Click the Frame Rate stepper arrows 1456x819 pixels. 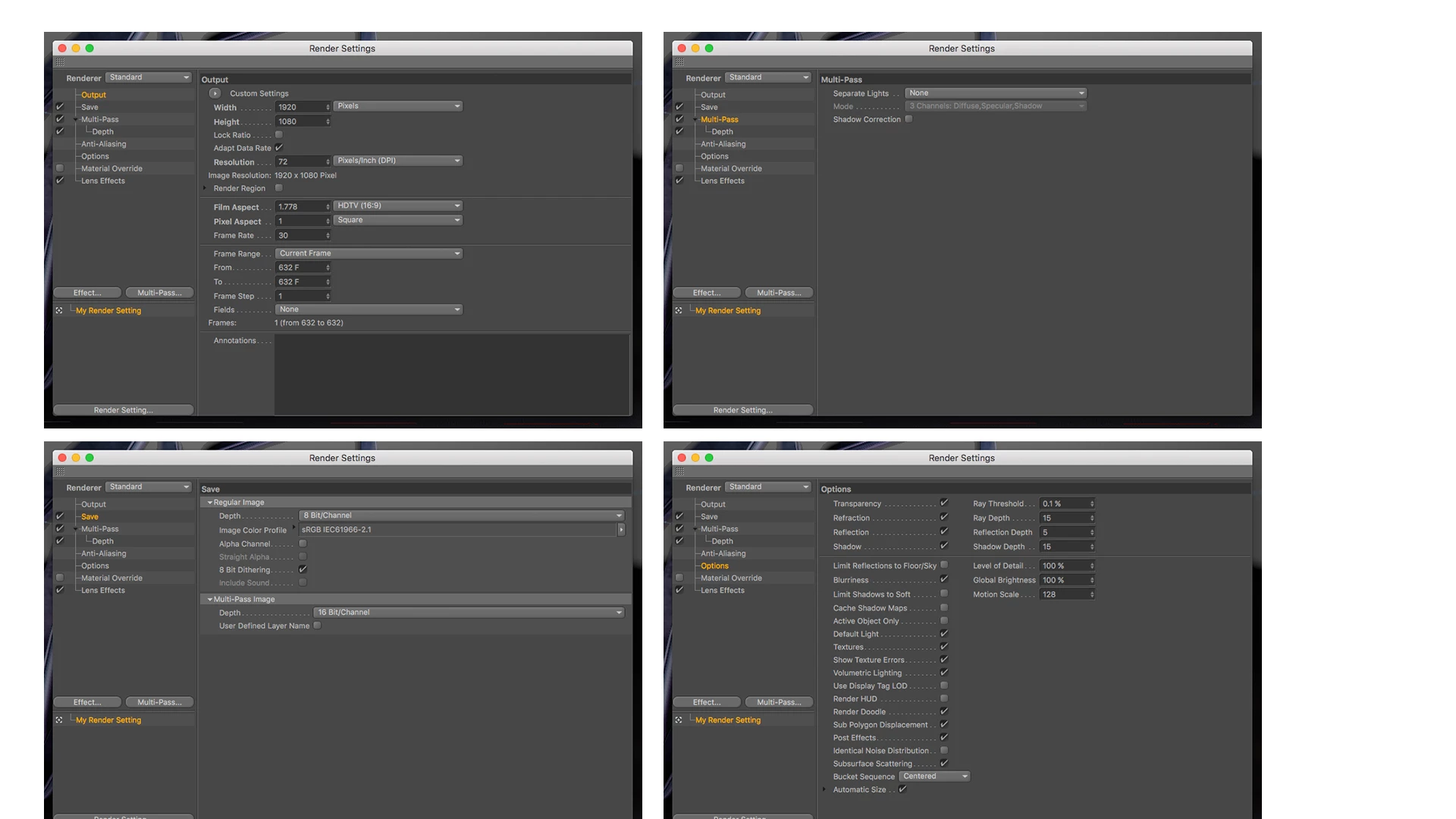pyautogui.click(x=328, y=236)
